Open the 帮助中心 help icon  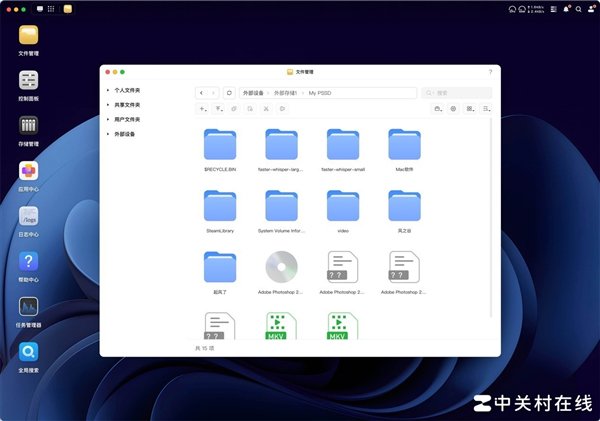[x=28, y=261]
